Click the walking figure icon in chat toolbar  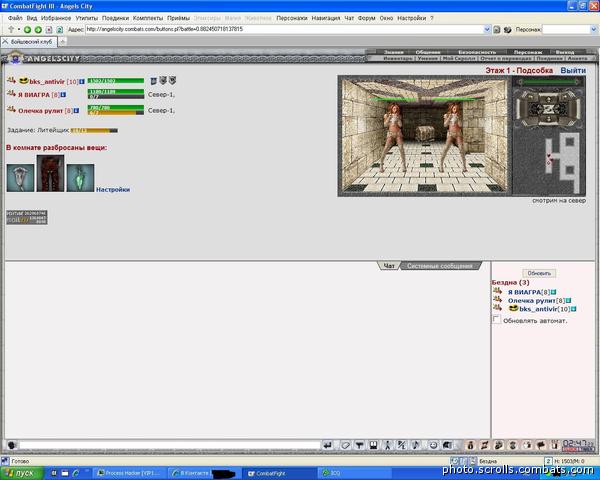click(388, 445)
